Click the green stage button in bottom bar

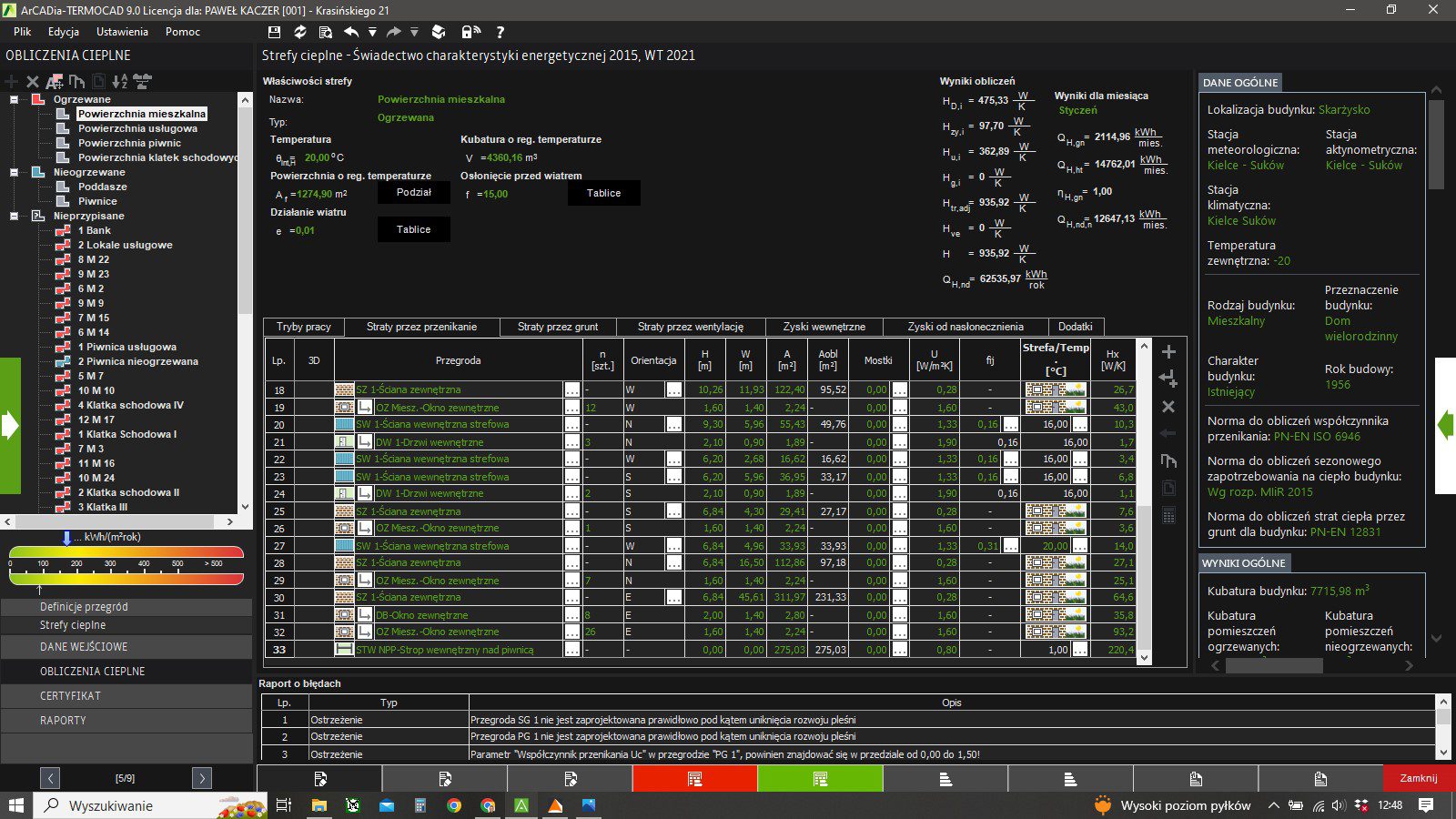tap(820, 779)
